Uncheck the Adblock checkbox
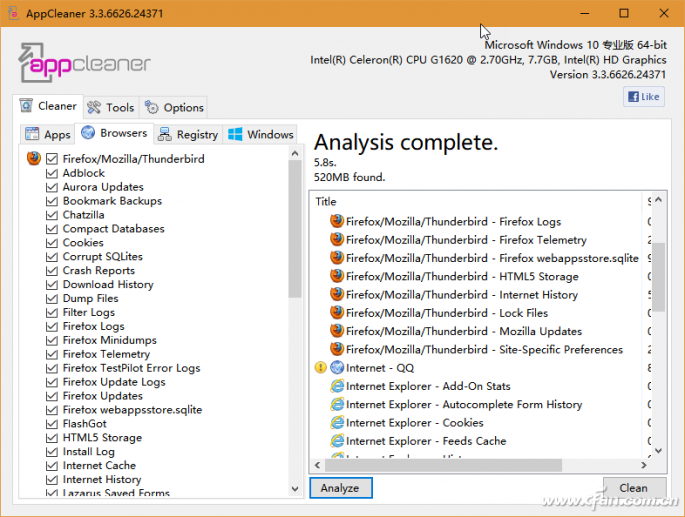Image resolution: width=685 pixels, height=517 pixels. [x=52, y=173]
